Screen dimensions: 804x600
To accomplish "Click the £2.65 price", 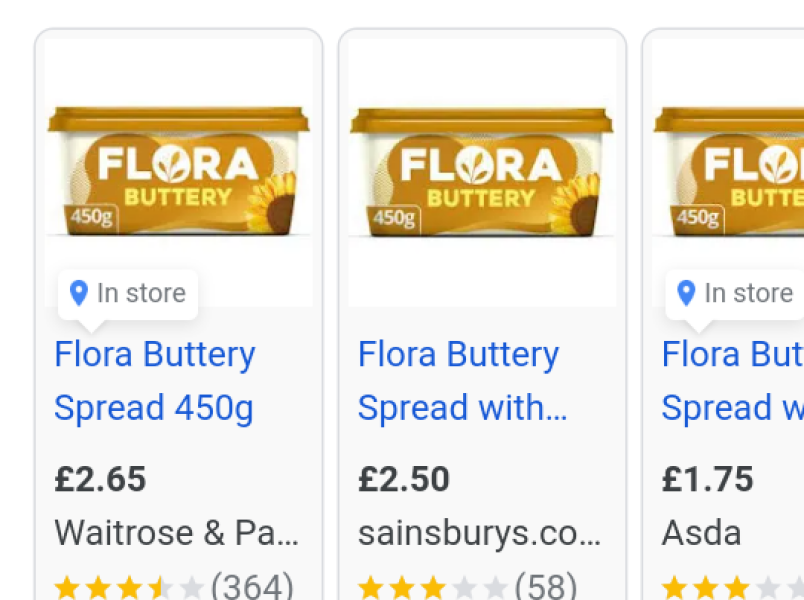I will [x=100, y=479].
